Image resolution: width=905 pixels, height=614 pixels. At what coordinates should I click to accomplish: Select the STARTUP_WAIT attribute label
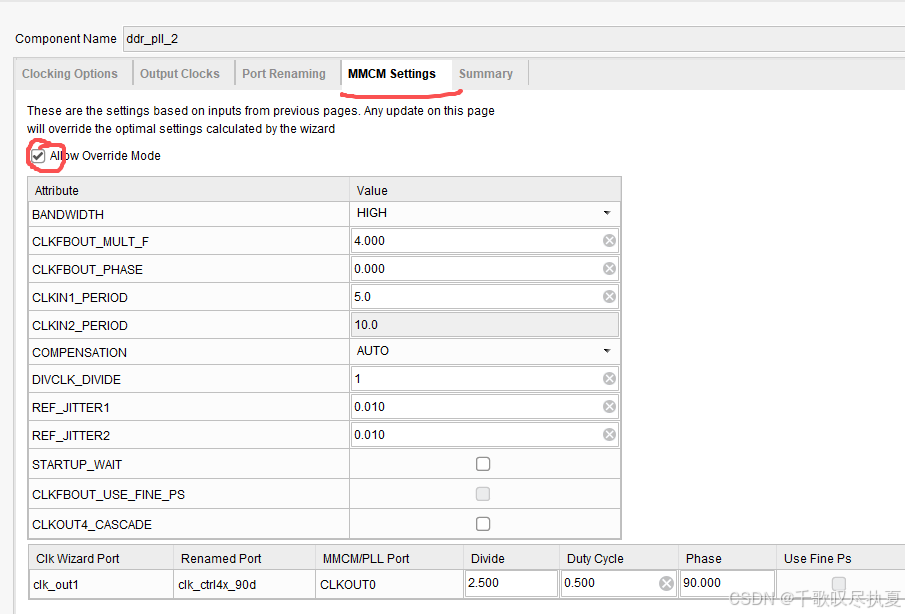pos(77,465)
